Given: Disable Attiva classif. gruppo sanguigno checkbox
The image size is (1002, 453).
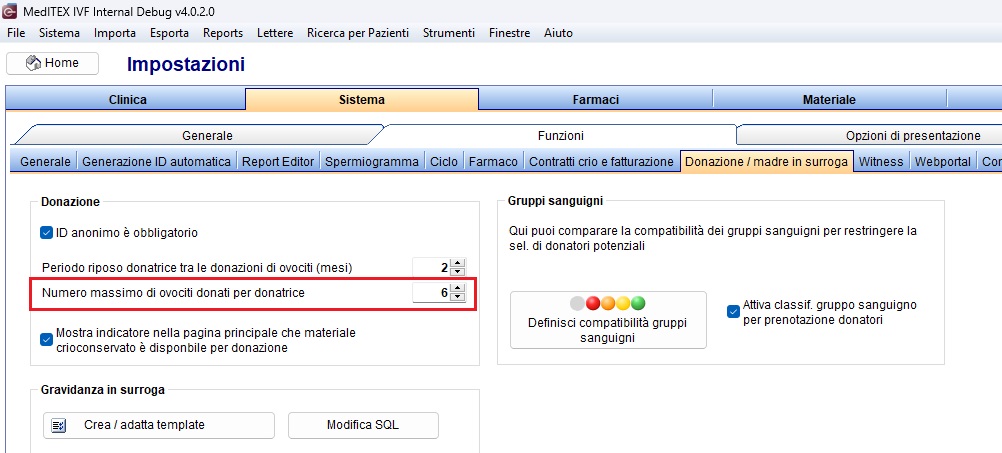Looking at the screenshot, I should (x=734, y=312).
